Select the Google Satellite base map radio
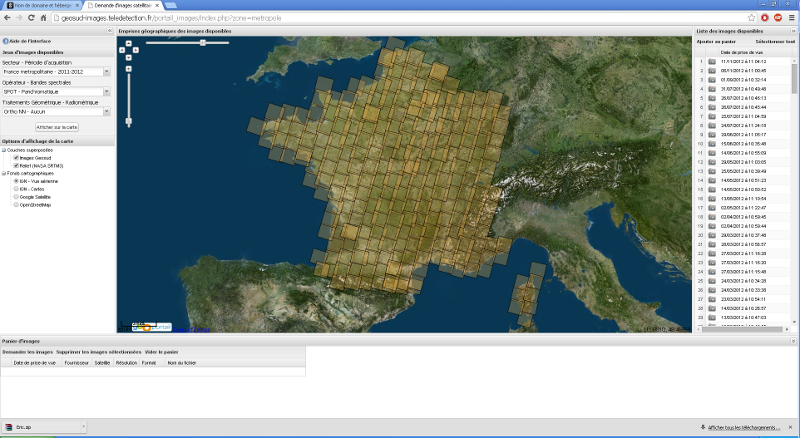The width and height of the screenshot is (800, 438). (16, 196)
